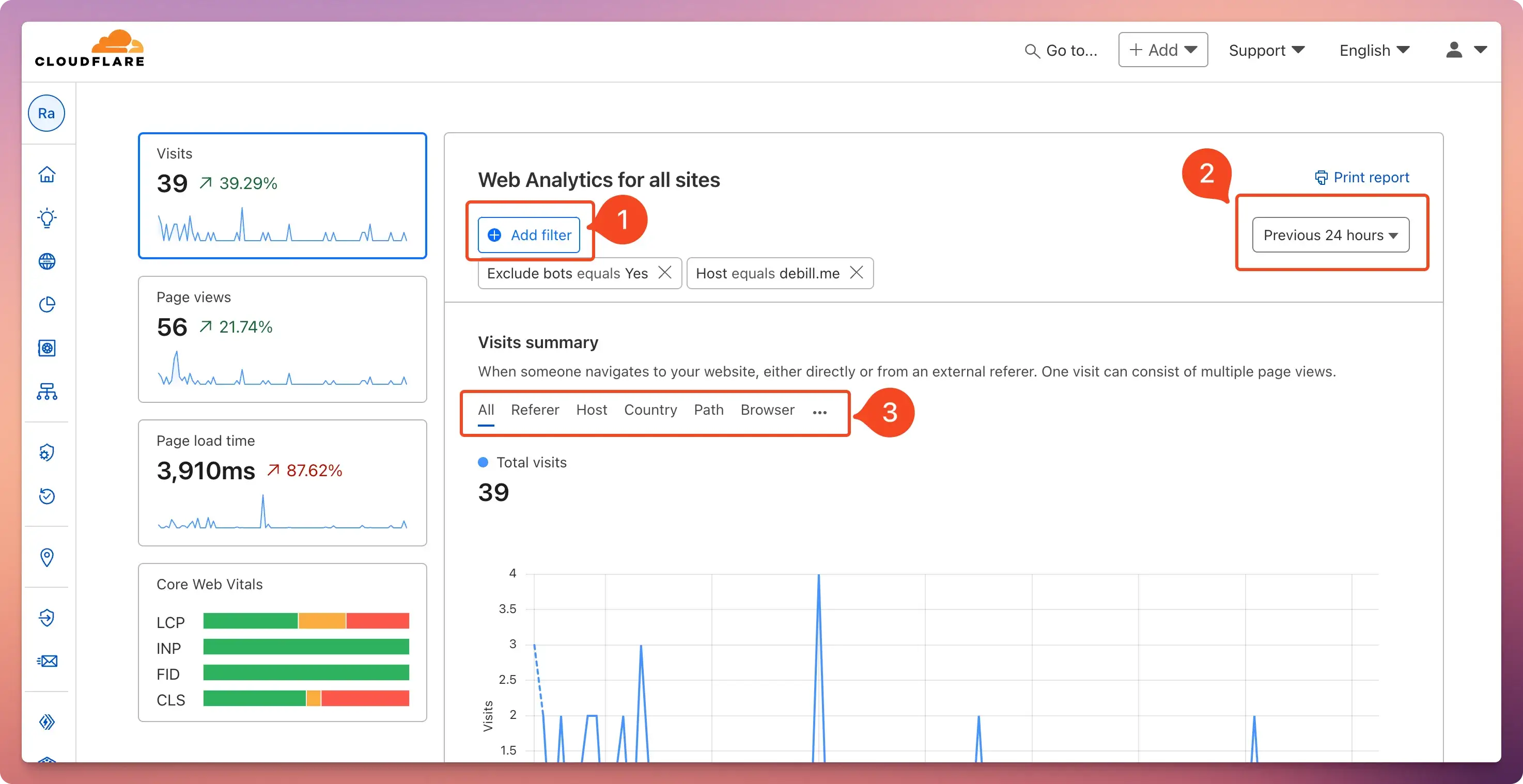Show more tabs via ellipsis
This screenshot has width=1523, height=784.
click(x=819, y=412)
